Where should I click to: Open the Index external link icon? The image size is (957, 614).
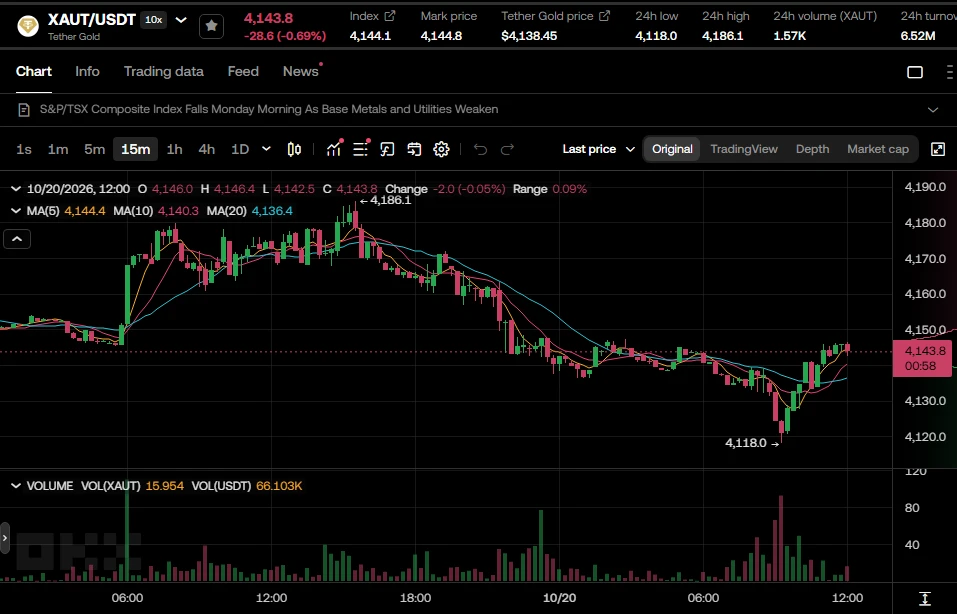click(x=389, y=16)
